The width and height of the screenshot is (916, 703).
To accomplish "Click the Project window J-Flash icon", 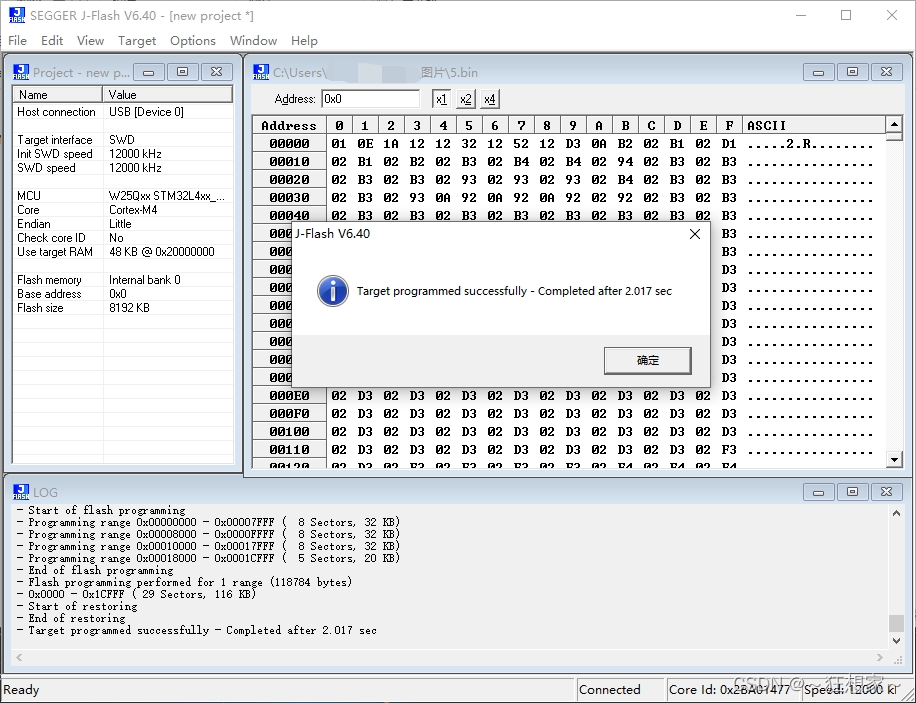I will click(x=21, y=72).
